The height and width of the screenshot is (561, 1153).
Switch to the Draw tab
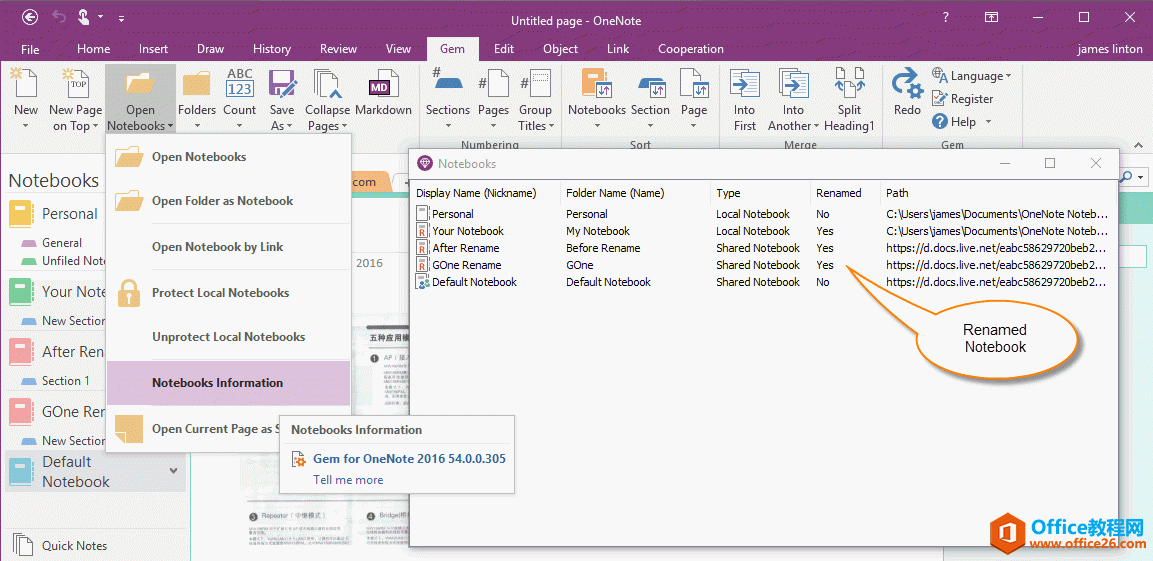(x=210, y=49)
